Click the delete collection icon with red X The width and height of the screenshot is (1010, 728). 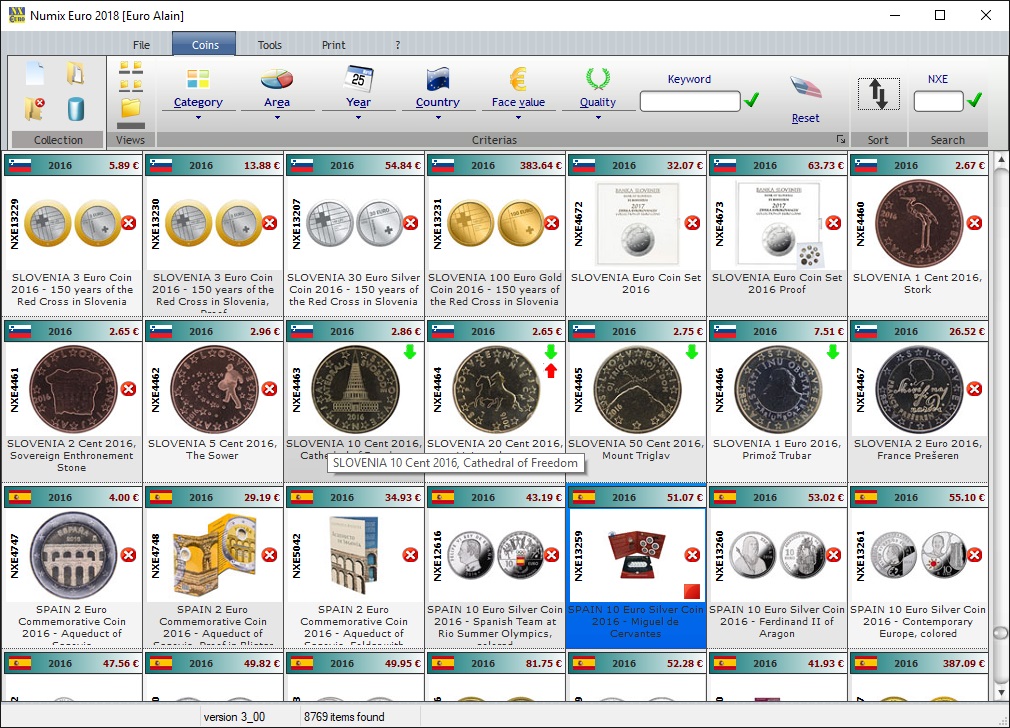coord(35,108)
